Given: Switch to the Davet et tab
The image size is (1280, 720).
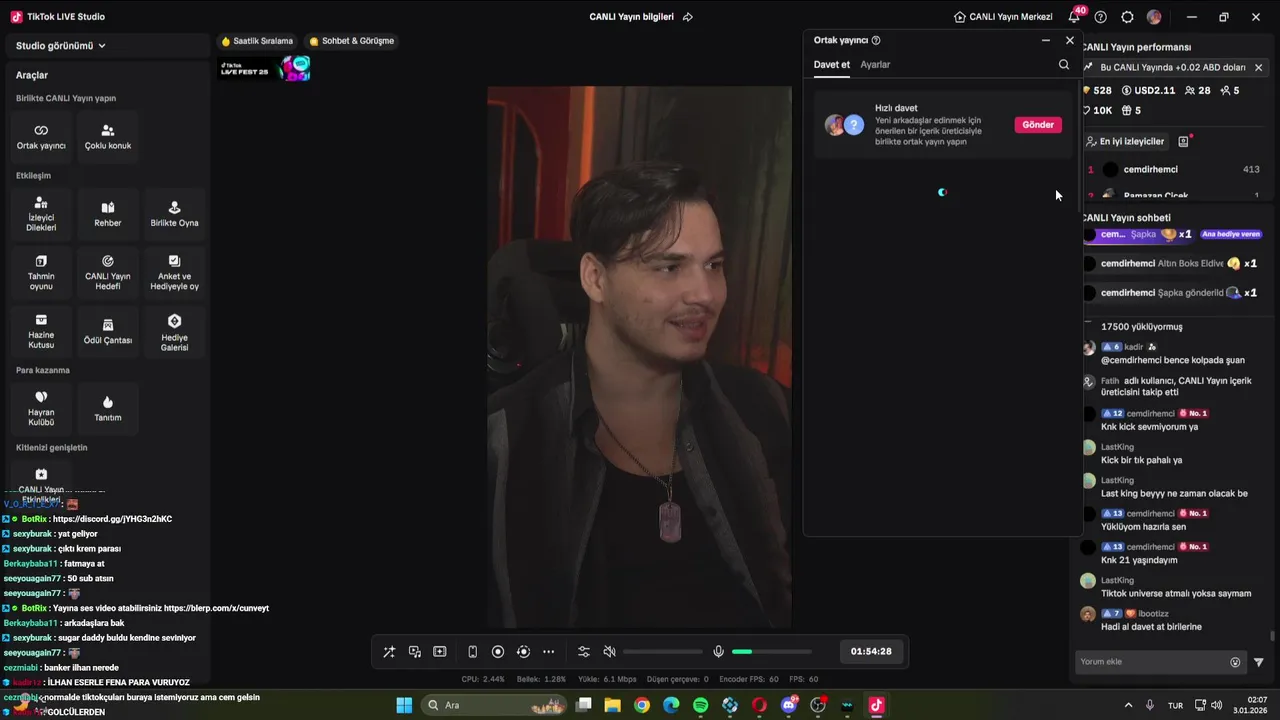Looking at the screenshot, I should (832, 65).
